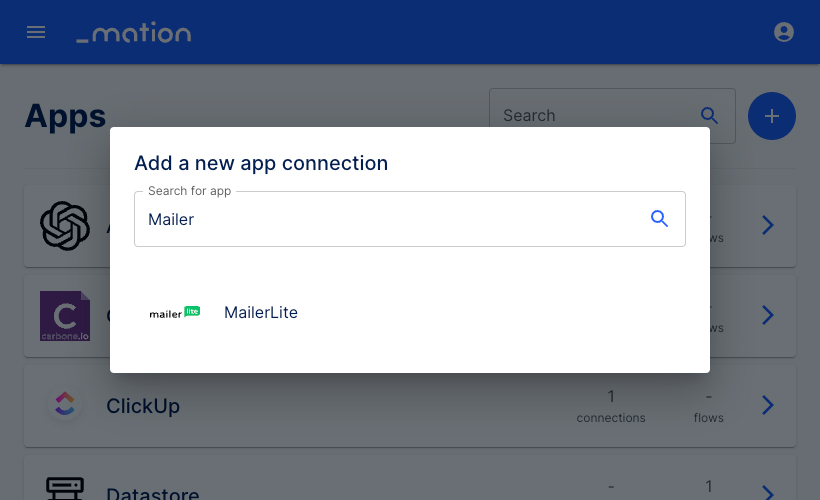Open ClickUp row chevron arrow
The image size is (820, 500).
click(767, 405)
